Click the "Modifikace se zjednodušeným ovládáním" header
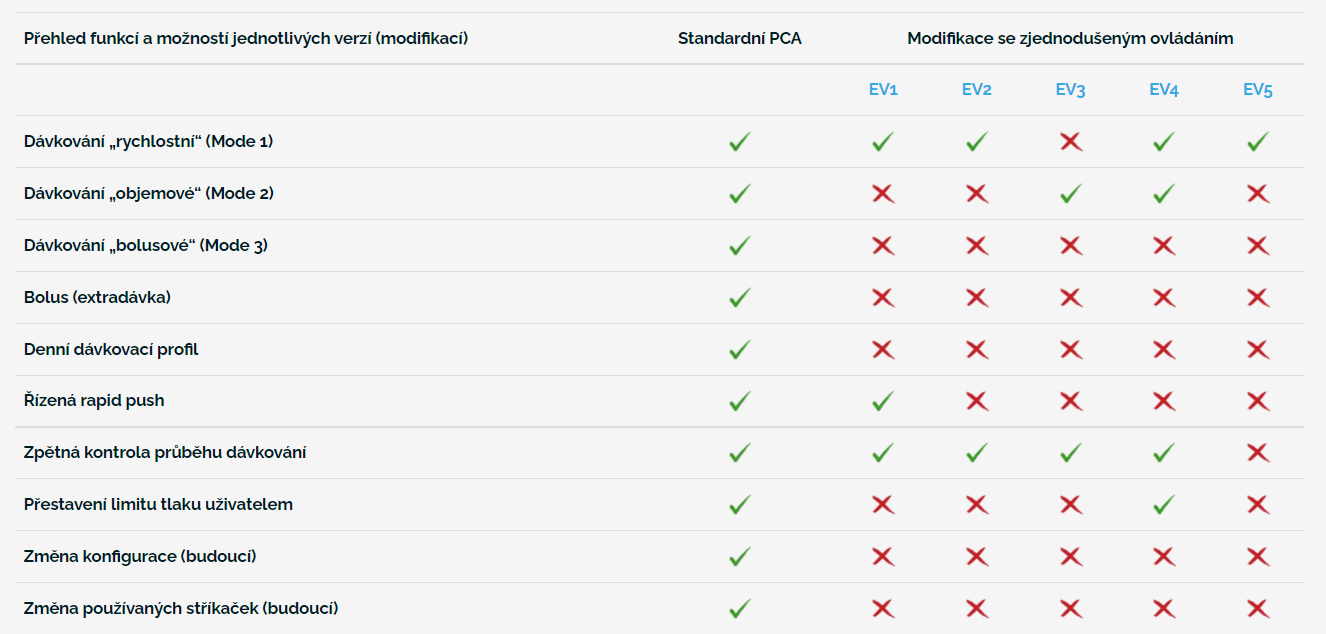Image resolution: width=1326 pixels, height=634 pixels. click(1070, 39)
